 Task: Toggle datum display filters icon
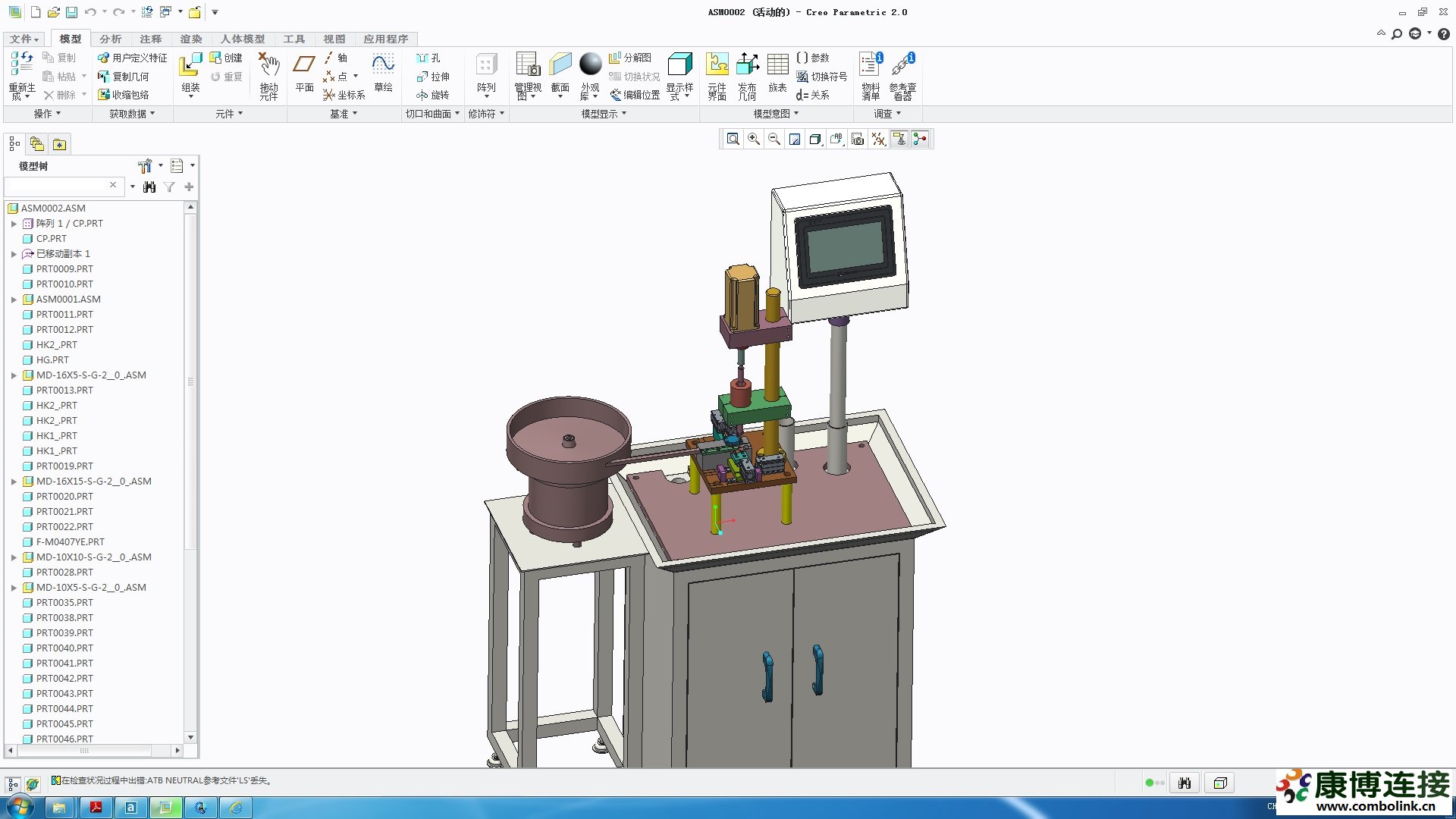[x=878, y=140]
